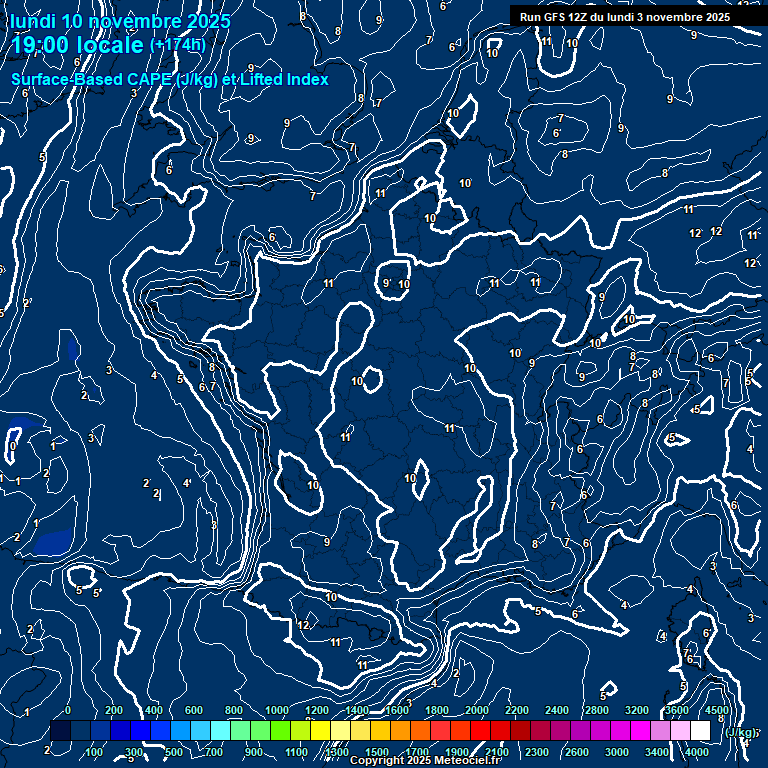Click legend scale label '3200'
This screenshot has width=768, height=768.
[x=637, y=710]
